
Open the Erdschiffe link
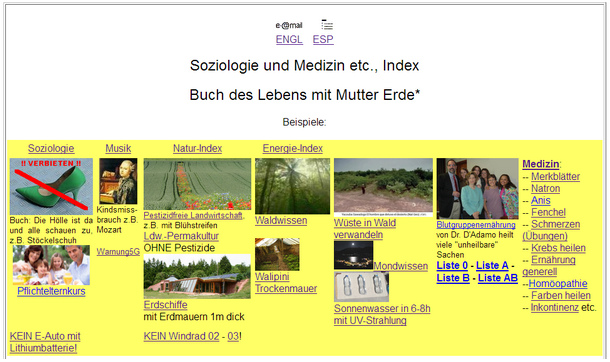(x=166, y=305)
